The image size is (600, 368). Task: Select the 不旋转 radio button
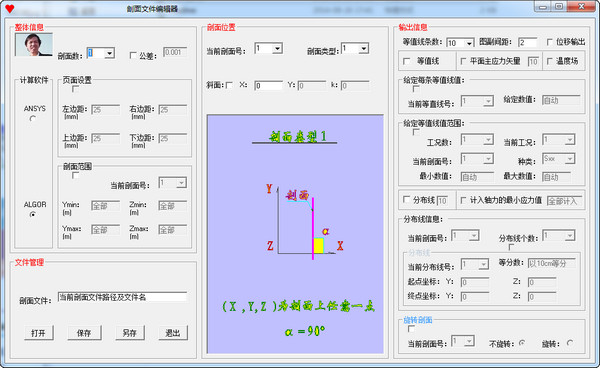tap(522, 343)
